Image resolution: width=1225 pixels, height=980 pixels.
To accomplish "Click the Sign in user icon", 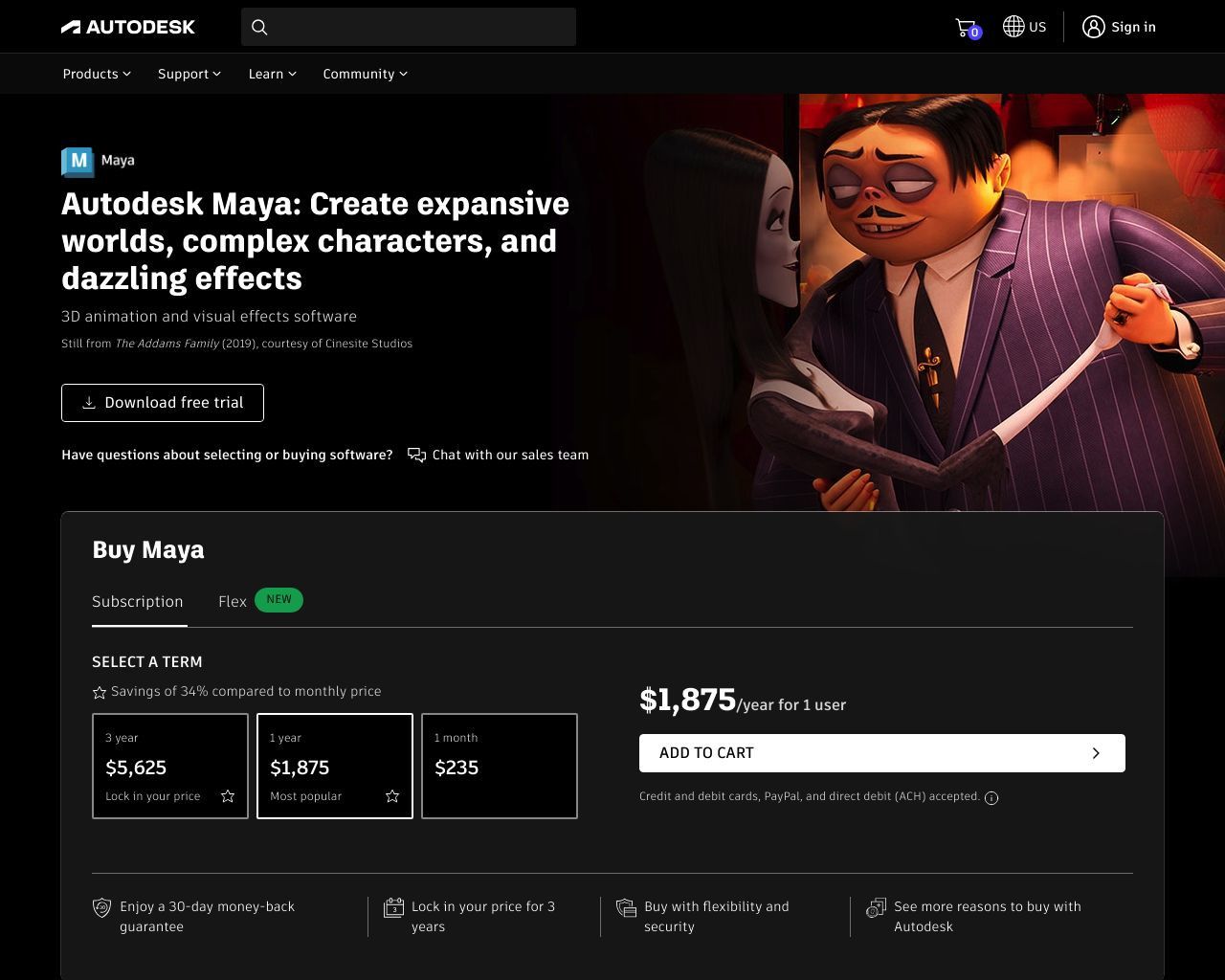I will pos(1093,27).
